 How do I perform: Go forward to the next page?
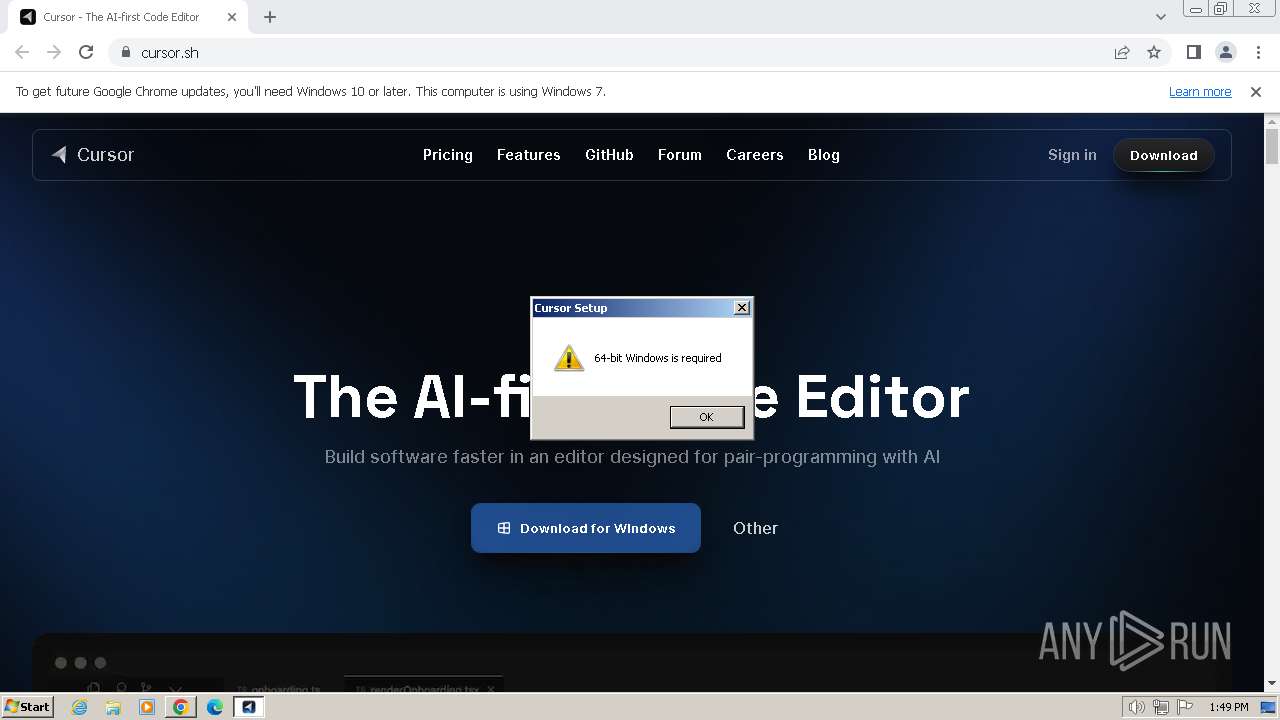coord(54,52)
